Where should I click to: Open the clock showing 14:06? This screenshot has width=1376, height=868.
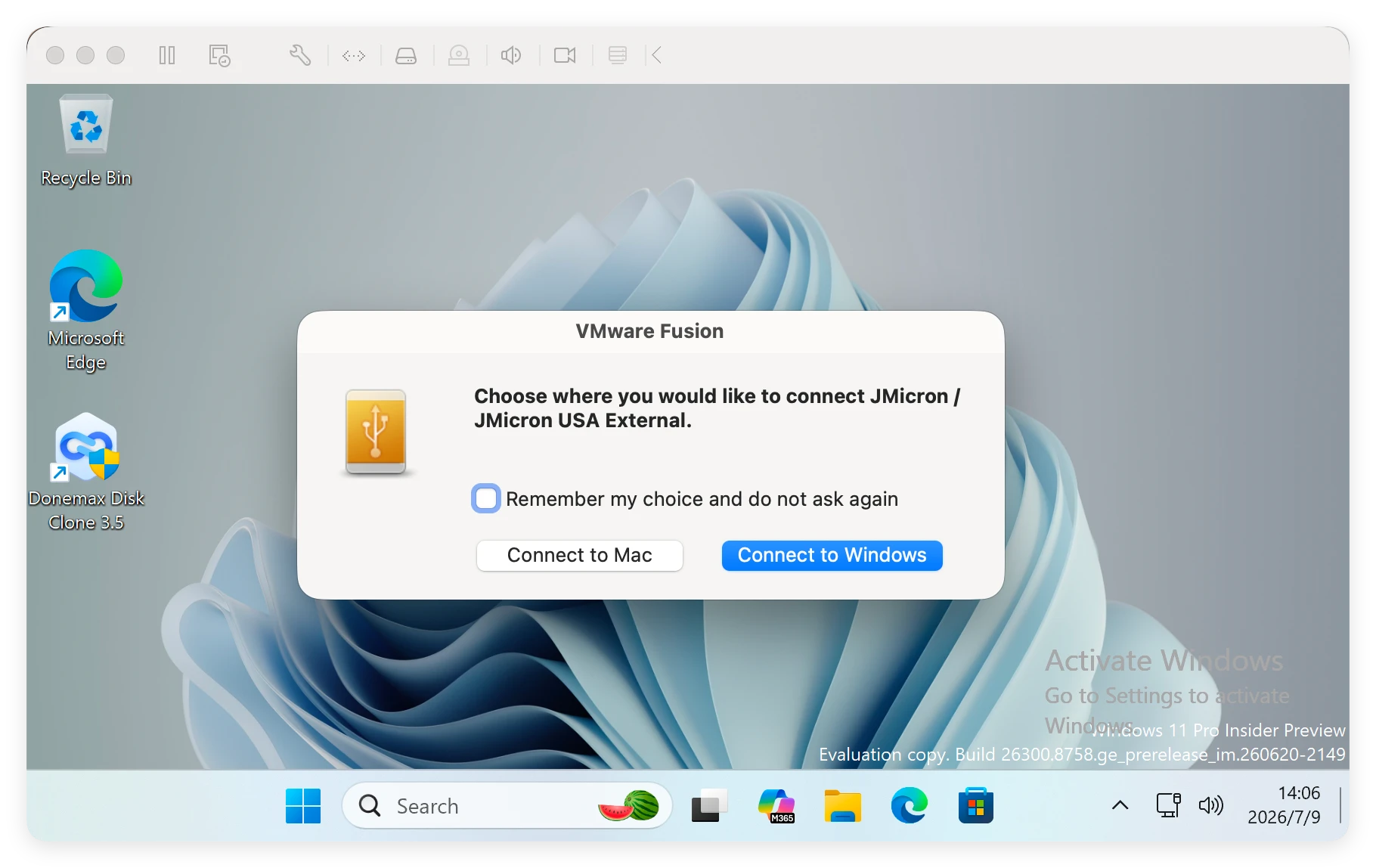1285,805
